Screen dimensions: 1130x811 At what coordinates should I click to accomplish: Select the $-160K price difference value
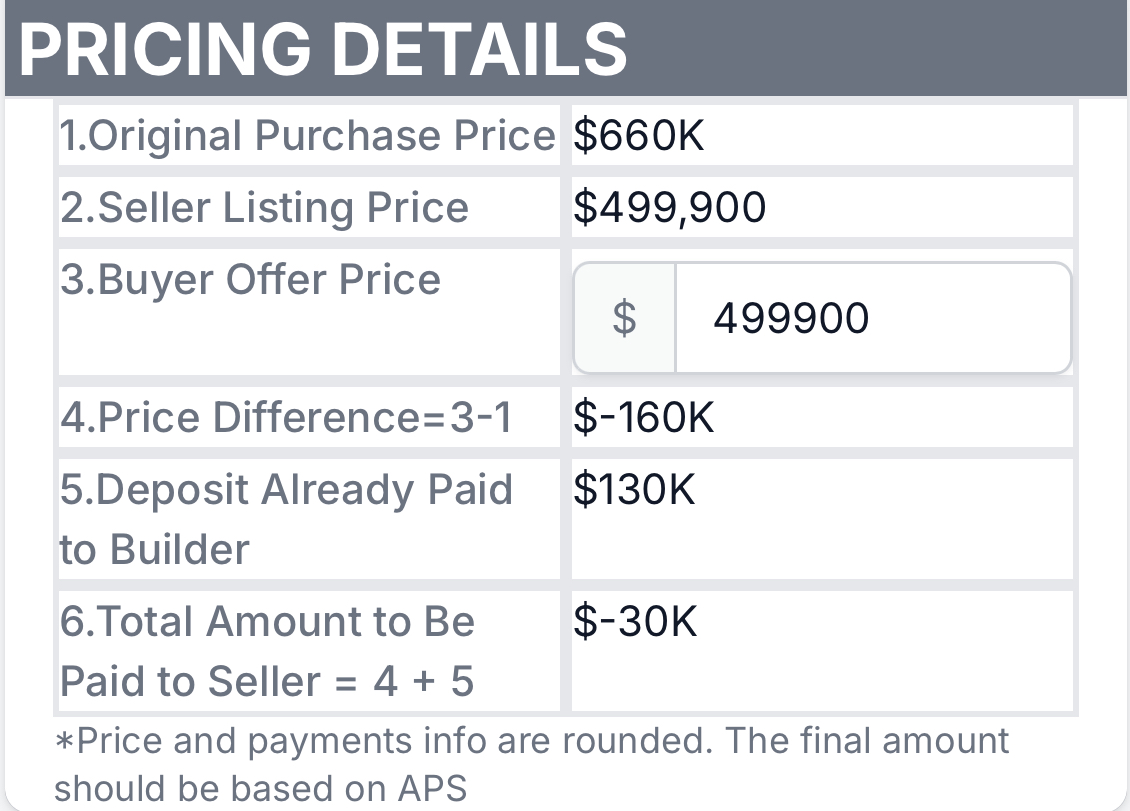644,417
